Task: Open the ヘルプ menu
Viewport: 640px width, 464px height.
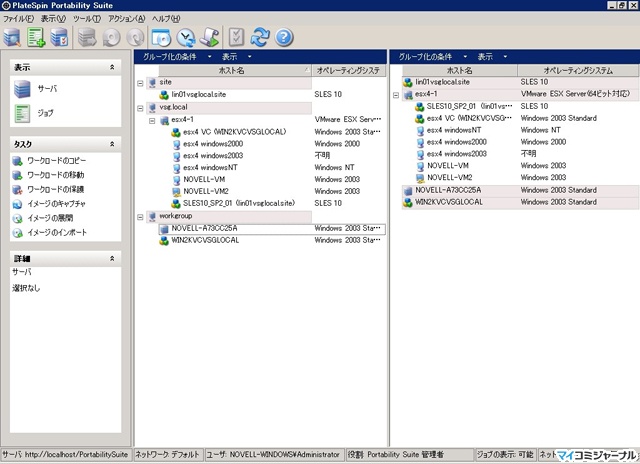Action: (166, 18)
